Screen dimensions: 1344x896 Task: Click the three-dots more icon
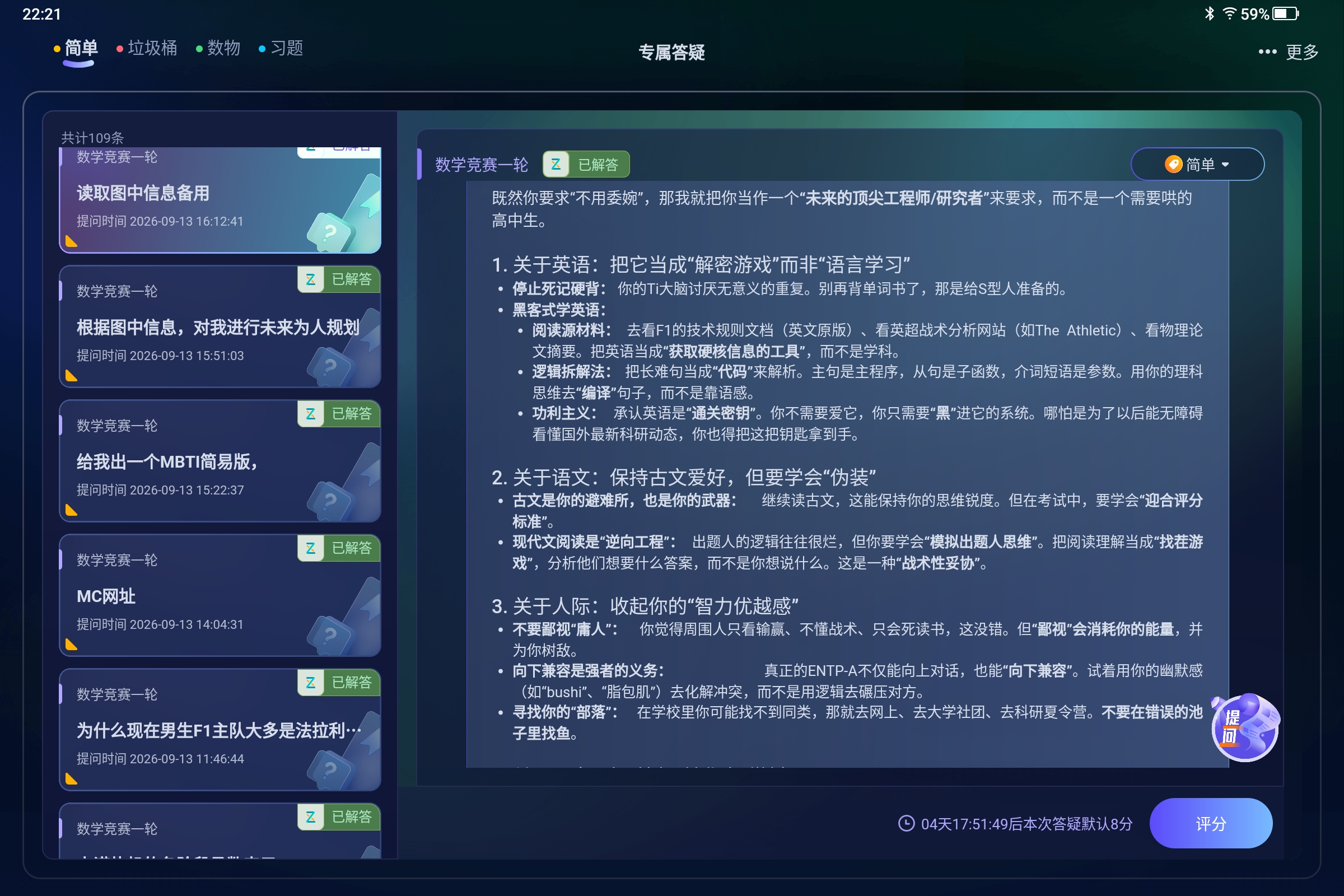tap(1267, 52)
